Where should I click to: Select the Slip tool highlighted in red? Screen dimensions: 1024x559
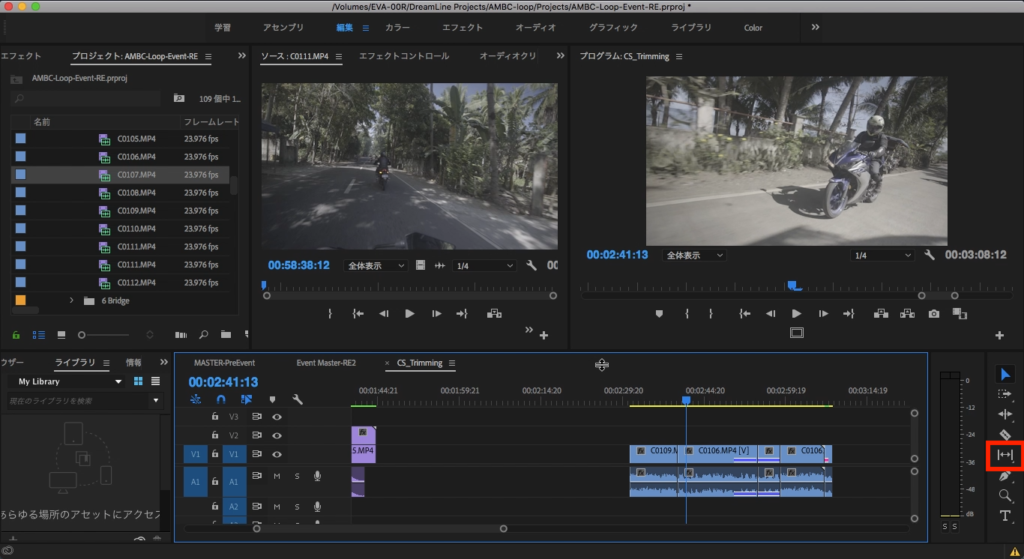1005,455
